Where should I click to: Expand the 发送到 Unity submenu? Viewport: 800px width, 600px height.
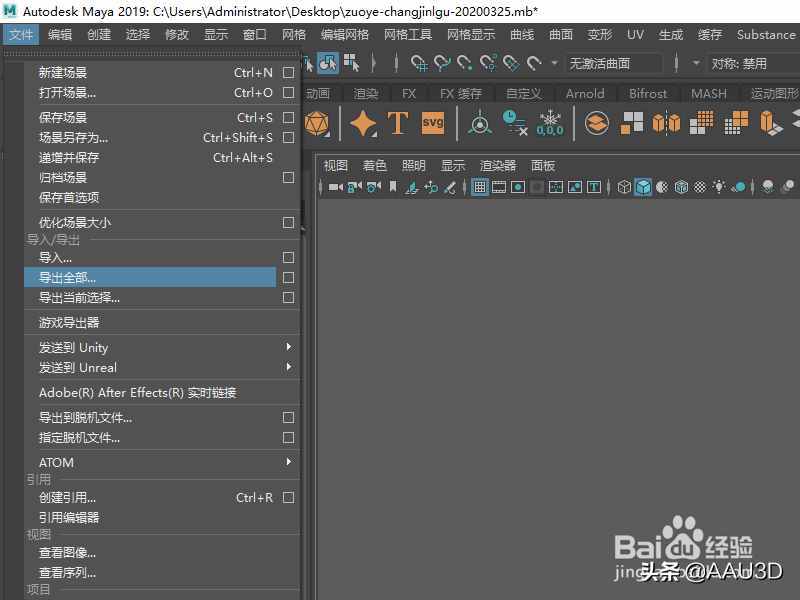point(289,347)
